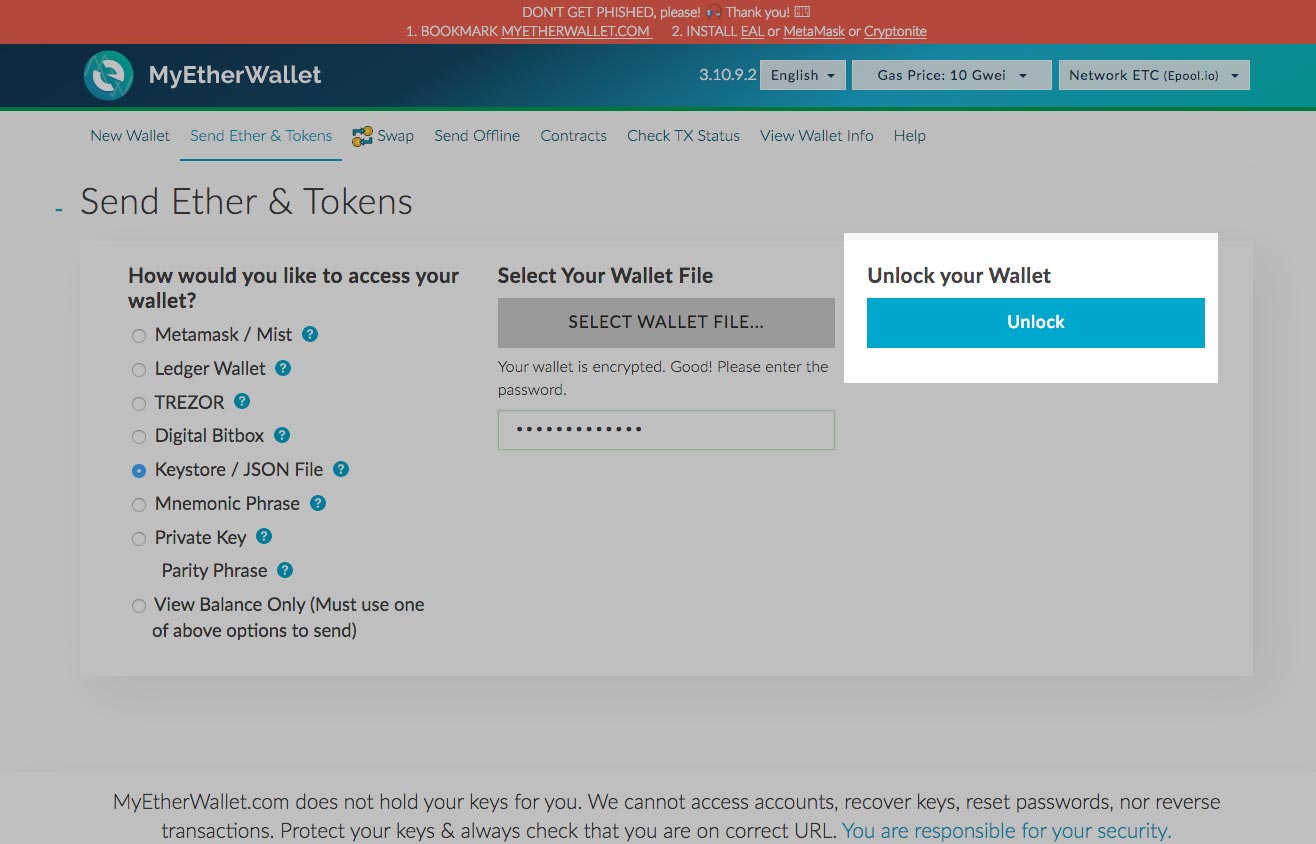Click the Unlock button

(1036, 322)
